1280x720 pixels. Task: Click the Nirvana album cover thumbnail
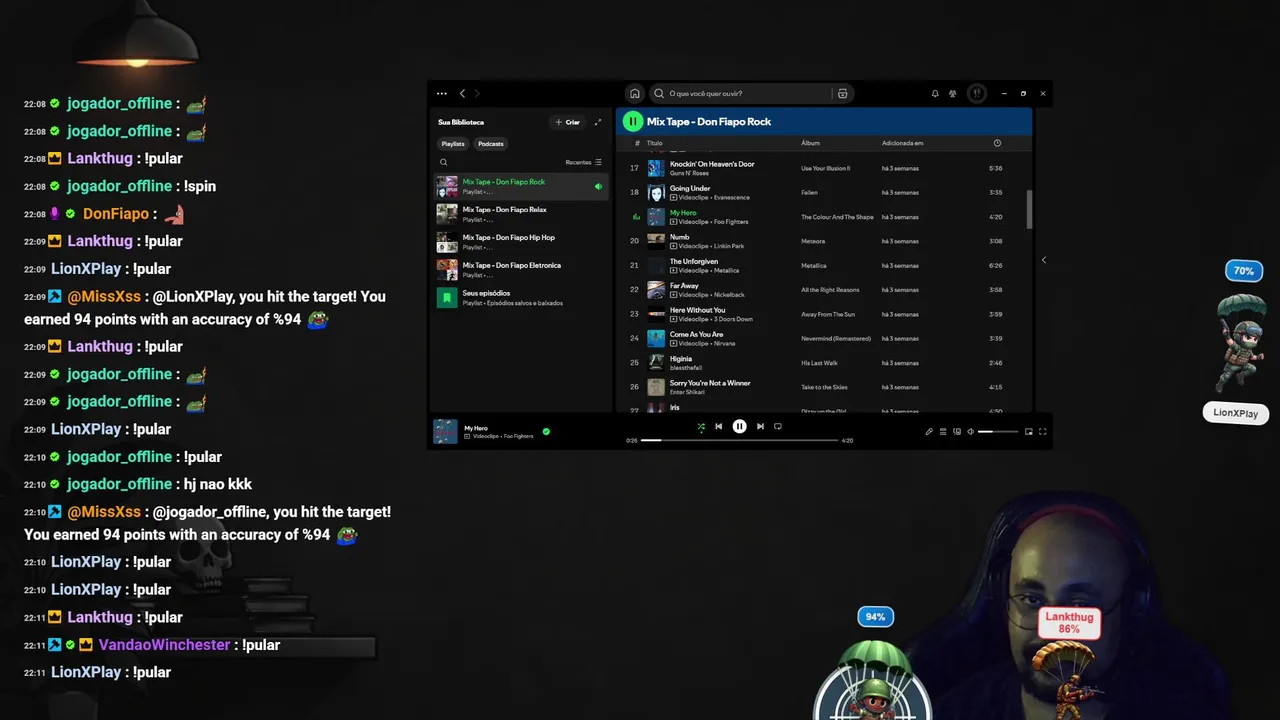656,339
